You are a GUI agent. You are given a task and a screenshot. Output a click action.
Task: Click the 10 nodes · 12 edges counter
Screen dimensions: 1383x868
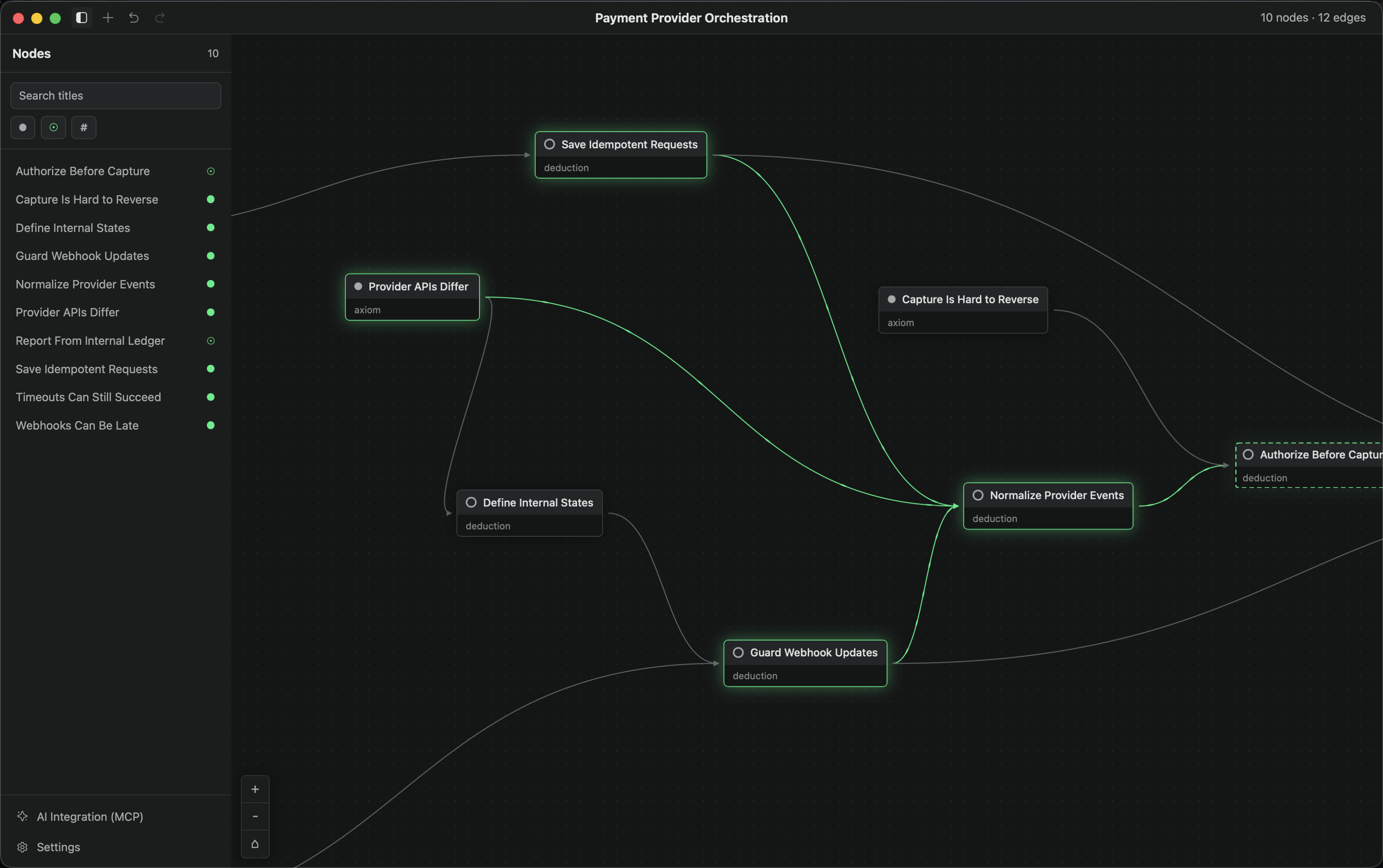click(1313, 18)
